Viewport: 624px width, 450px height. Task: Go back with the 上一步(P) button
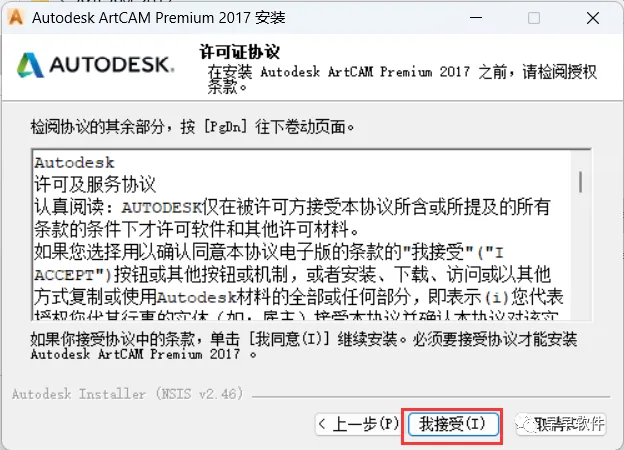(357, 424)
